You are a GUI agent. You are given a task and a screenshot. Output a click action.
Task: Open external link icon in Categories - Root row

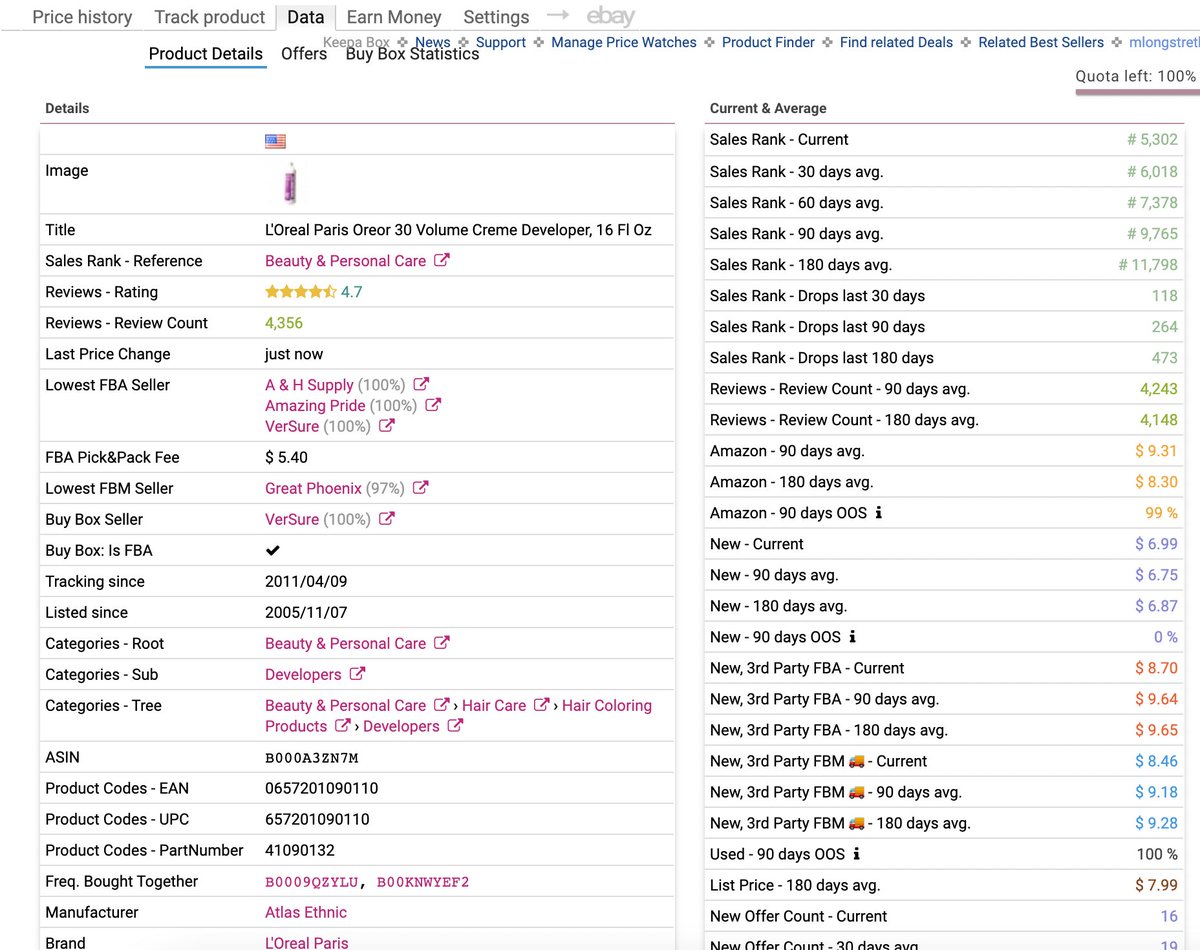coord(442,643)
